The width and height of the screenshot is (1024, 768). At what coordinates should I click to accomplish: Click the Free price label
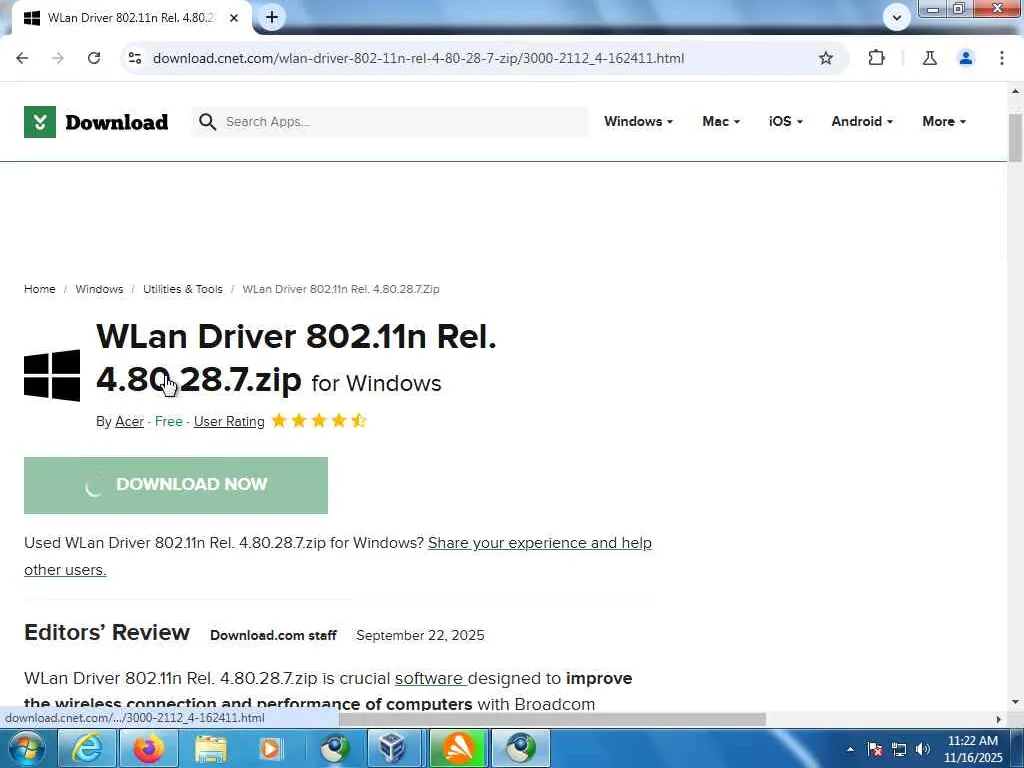[168, 421]
